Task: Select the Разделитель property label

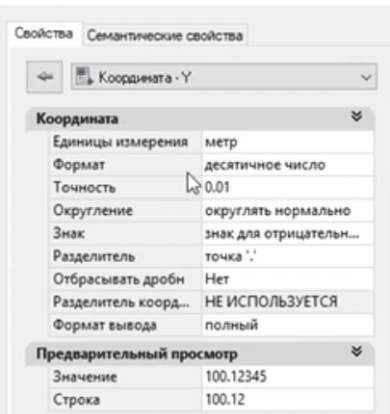Action: point(94,256)
